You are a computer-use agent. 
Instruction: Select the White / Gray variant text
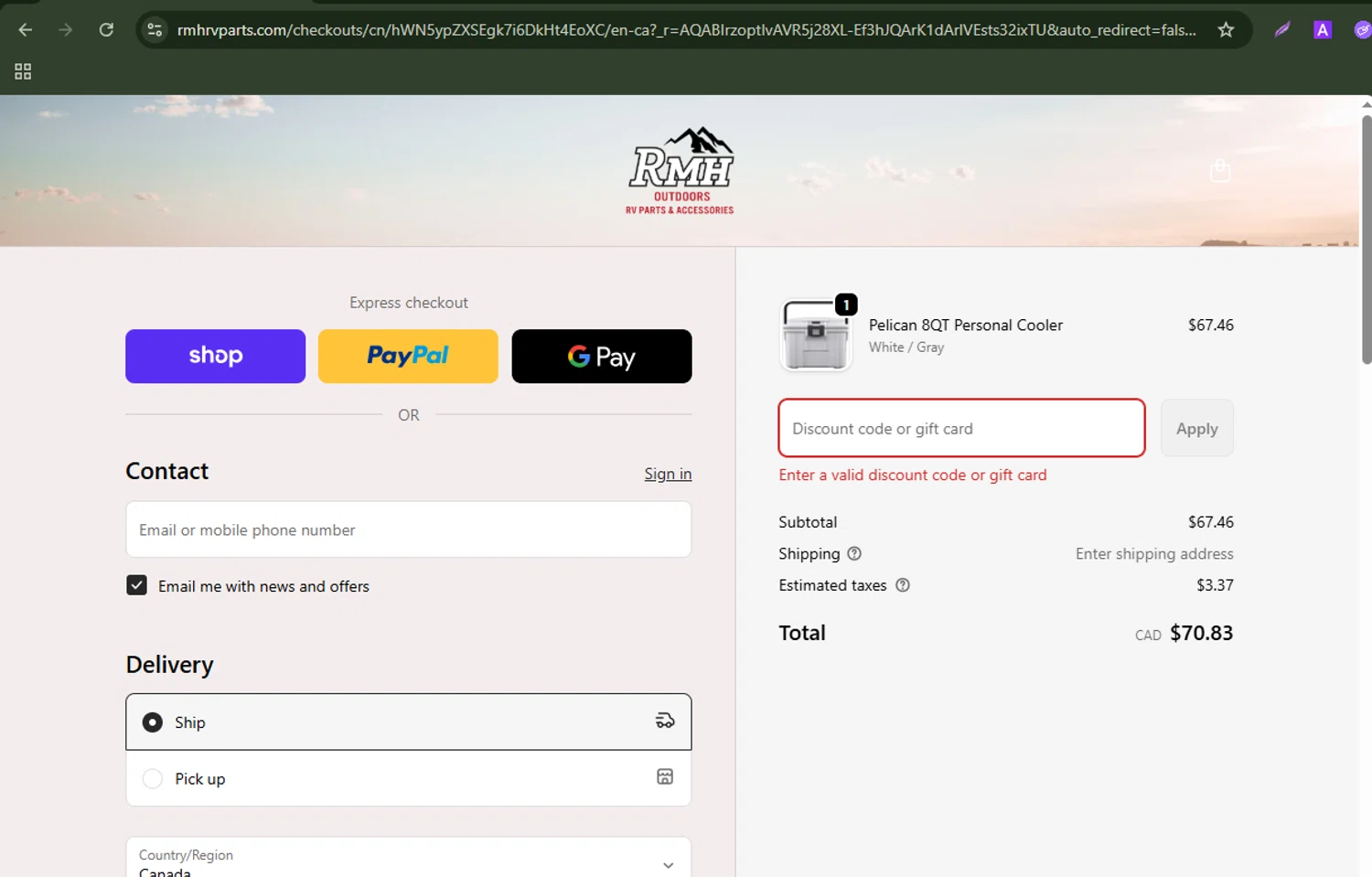pyautogui.click(x=906, y=348)
